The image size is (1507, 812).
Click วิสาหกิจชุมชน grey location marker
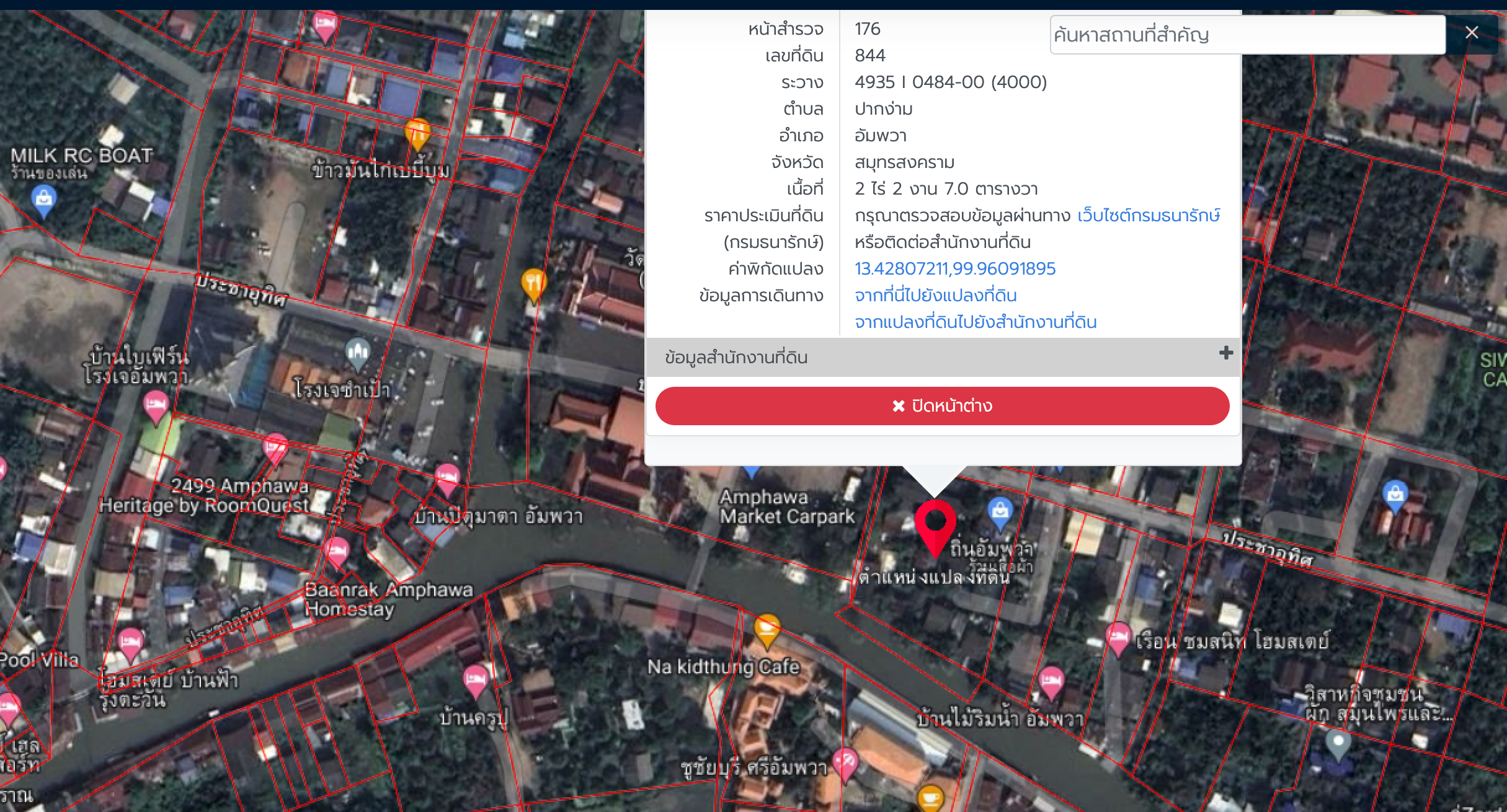[1338, 744]
